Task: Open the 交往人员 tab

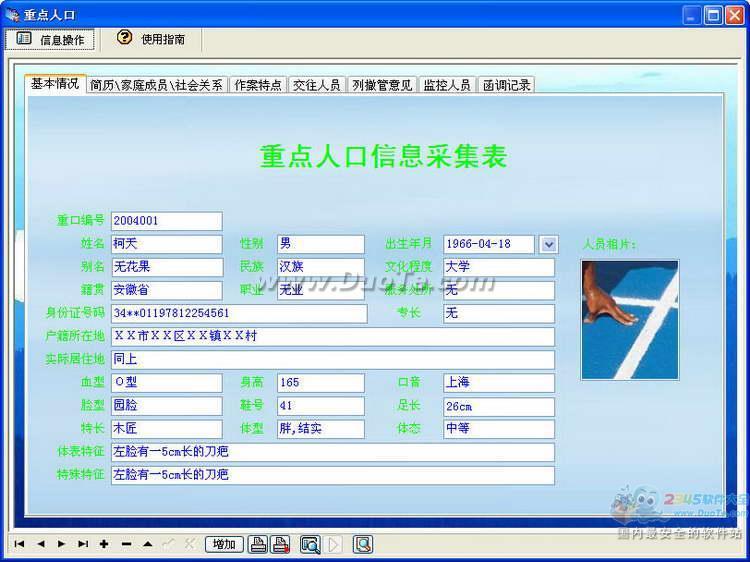Action: [317, 85]
